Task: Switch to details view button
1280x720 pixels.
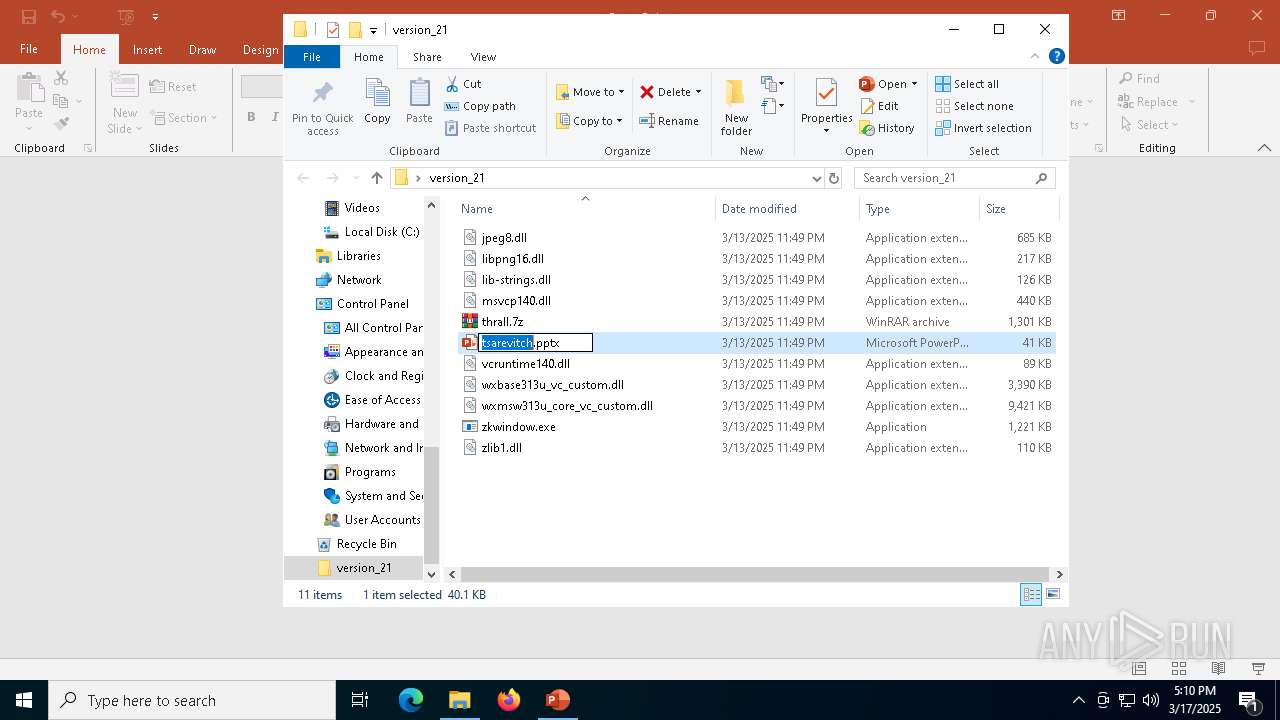Action: point(1031,595)
